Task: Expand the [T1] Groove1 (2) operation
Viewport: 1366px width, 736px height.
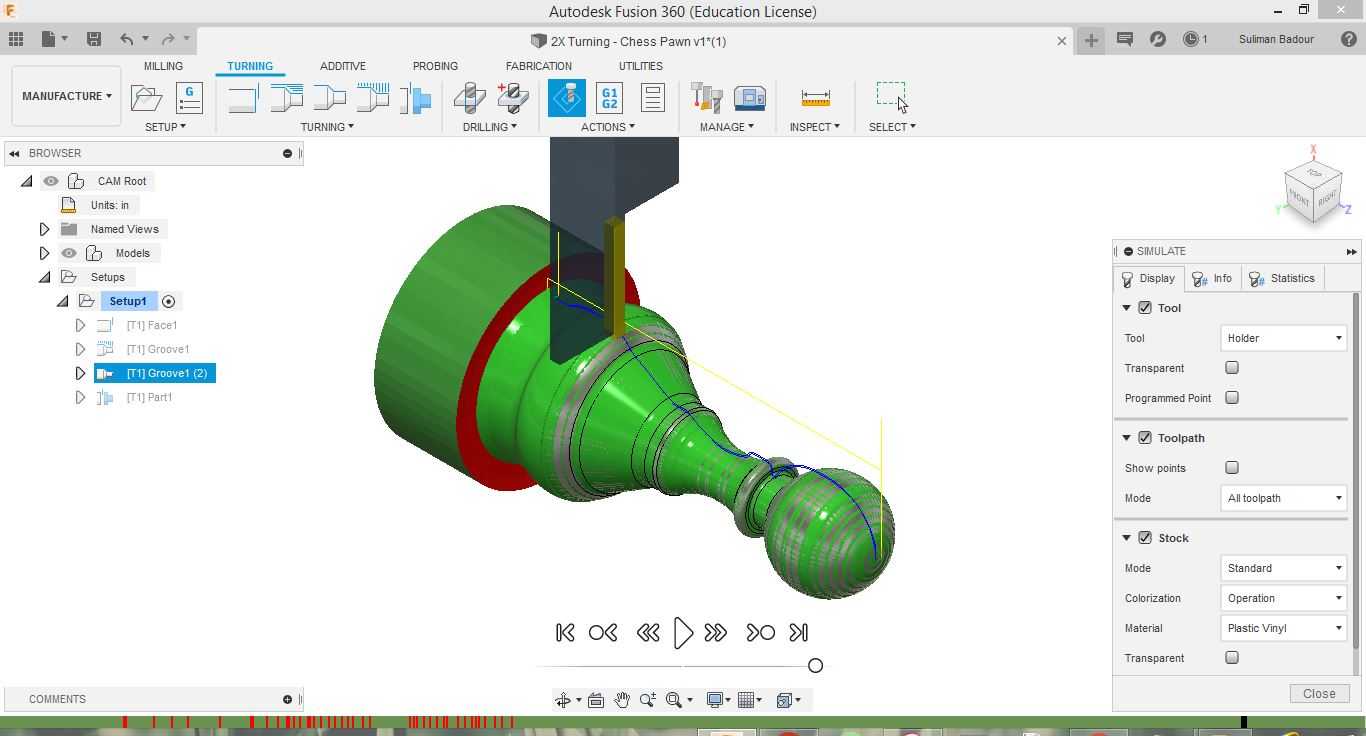Action: [80, 373]
